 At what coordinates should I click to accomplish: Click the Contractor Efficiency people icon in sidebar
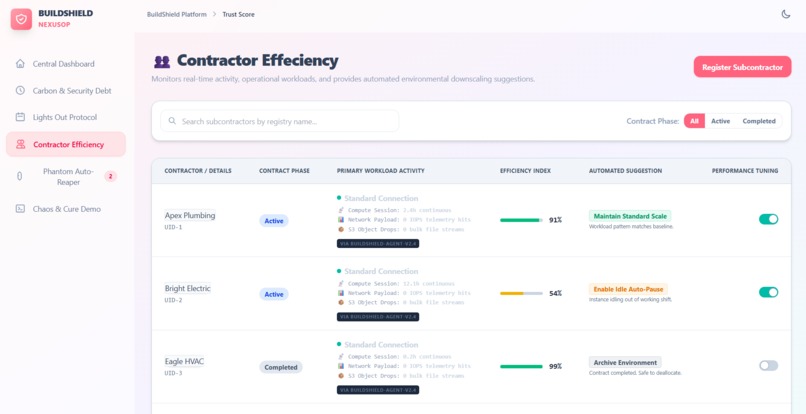(x=20, y=145)
